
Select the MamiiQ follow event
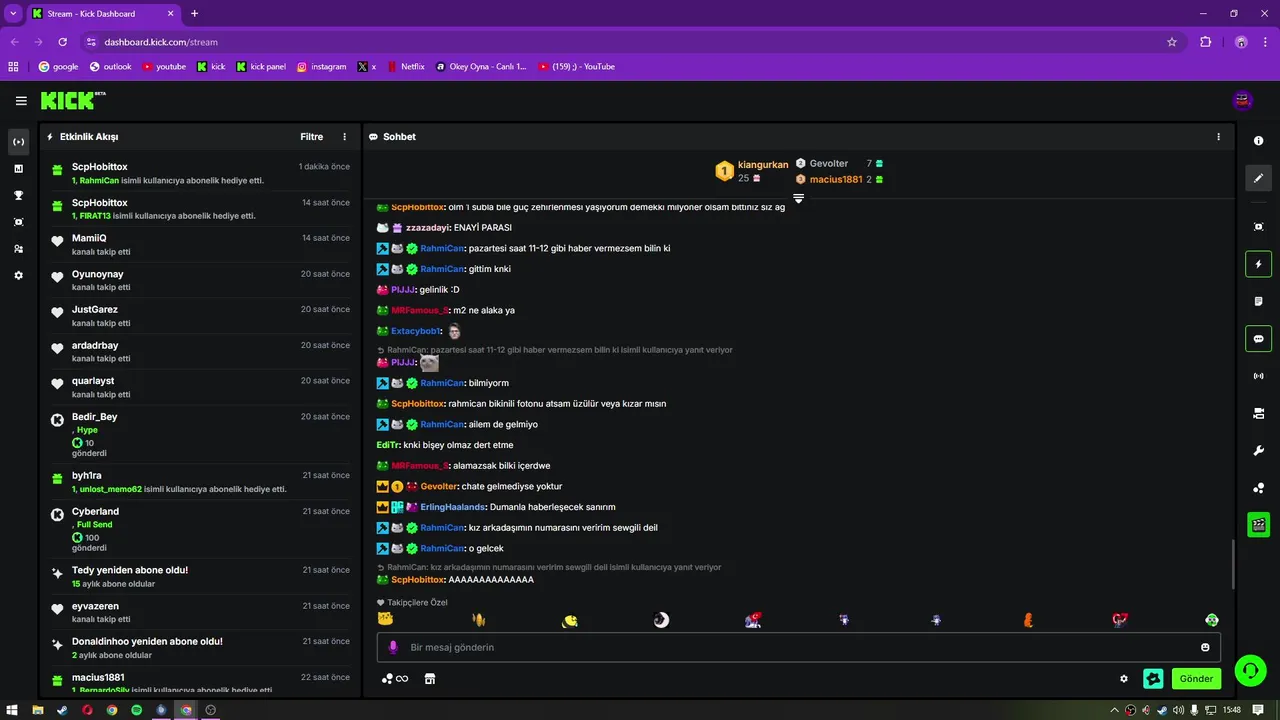coord(200,245)
